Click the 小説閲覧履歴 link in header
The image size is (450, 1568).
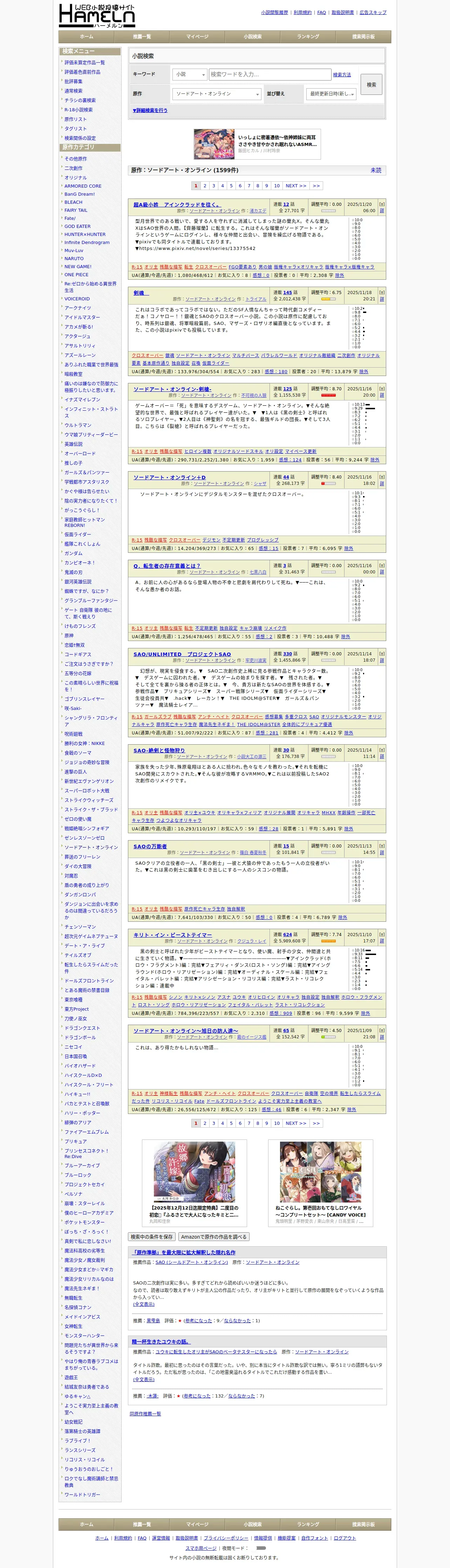274,12
